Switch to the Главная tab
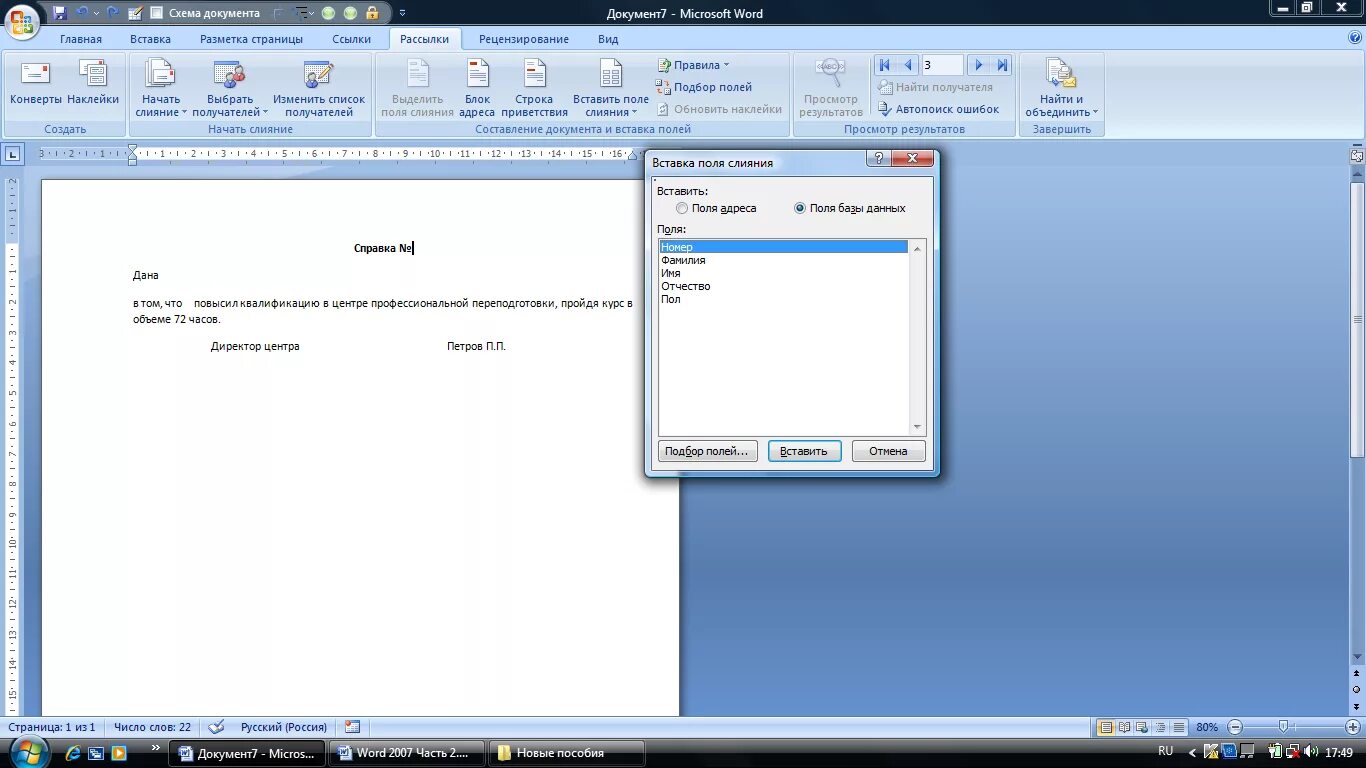Image resolution: width=1366 pixels, height=768 pixels. click(x=81, y=39)
